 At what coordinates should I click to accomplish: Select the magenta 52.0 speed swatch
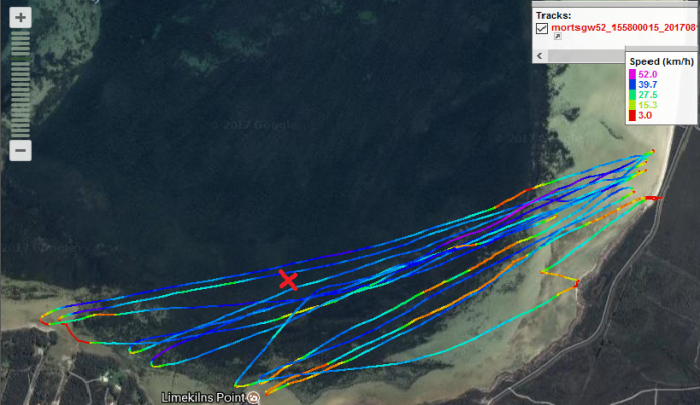[633, 75]
